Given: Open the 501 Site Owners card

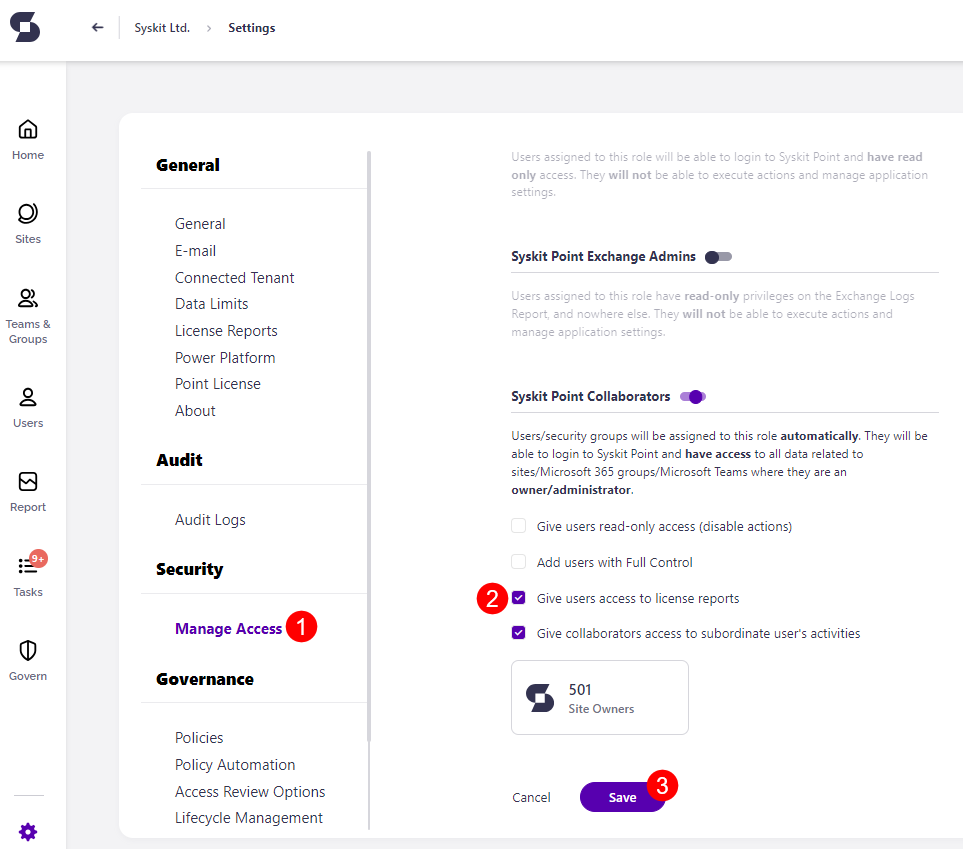Looking at the screenshot, I should click(599, 697).
